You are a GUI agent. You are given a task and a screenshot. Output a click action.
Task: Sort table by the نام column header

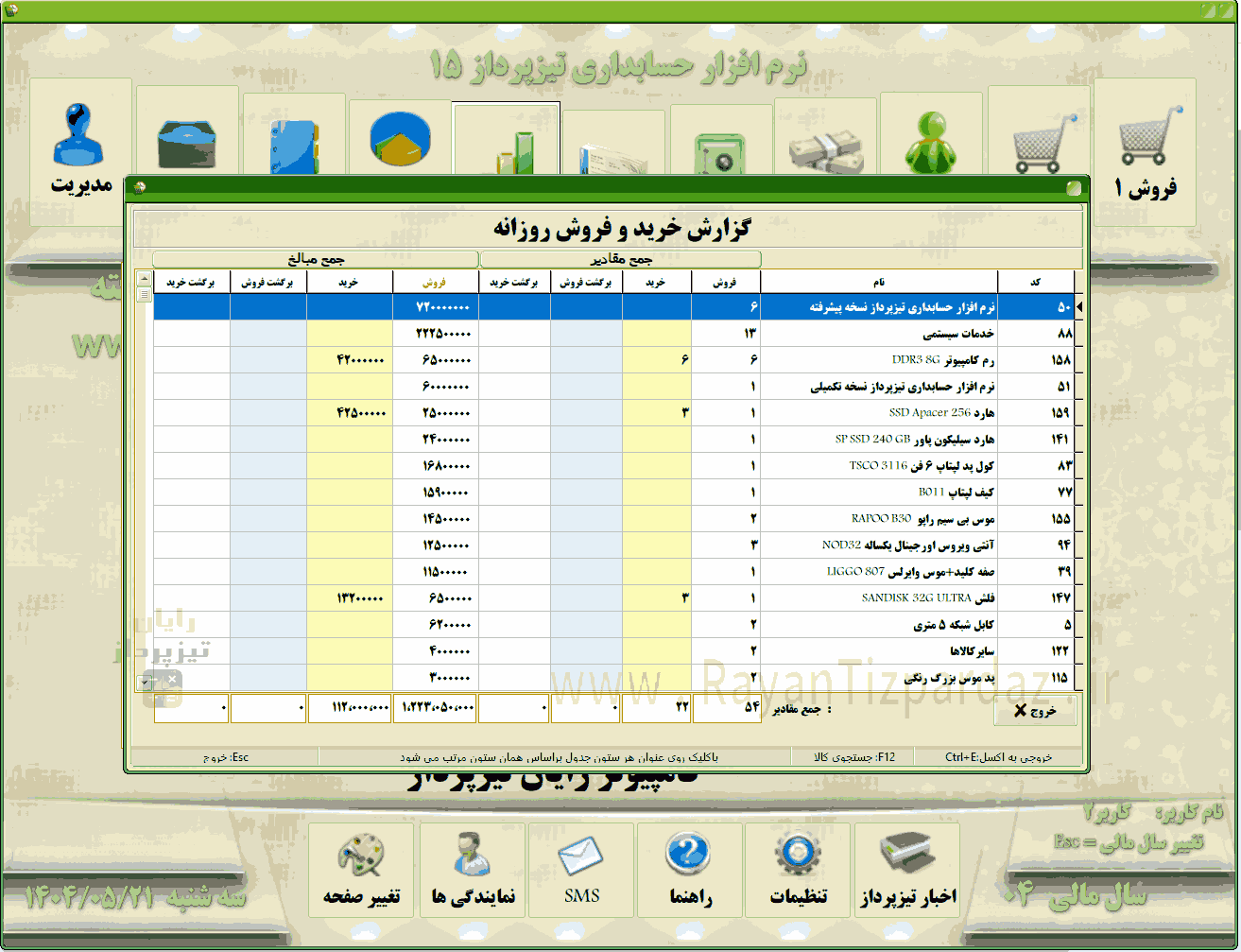pos(879,282)
